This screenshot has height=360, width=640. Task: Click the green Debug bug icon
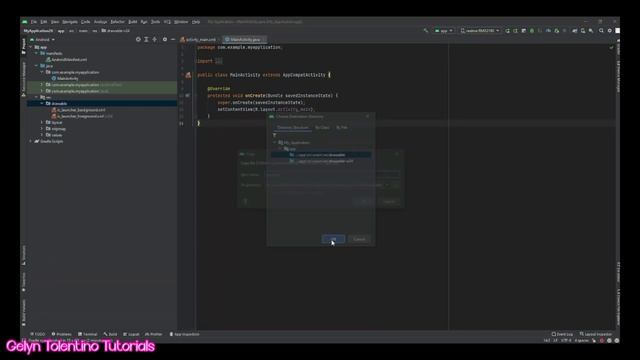[x=532, y=31]
